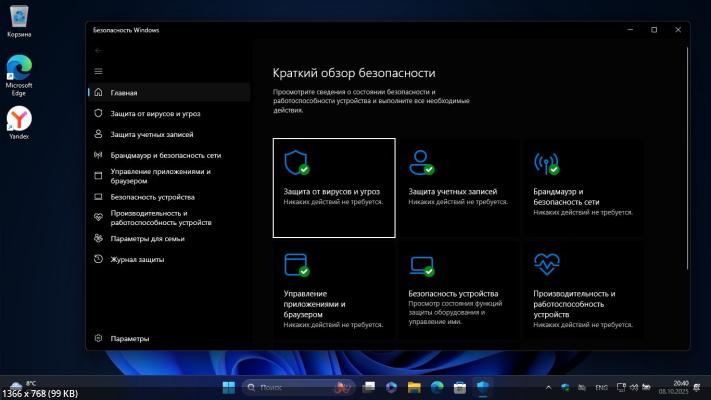This screenshot has width=711, height=400.
Task: Click the shield tile Защита от вирусов и угроз
Action: click(x=334, y=187)
